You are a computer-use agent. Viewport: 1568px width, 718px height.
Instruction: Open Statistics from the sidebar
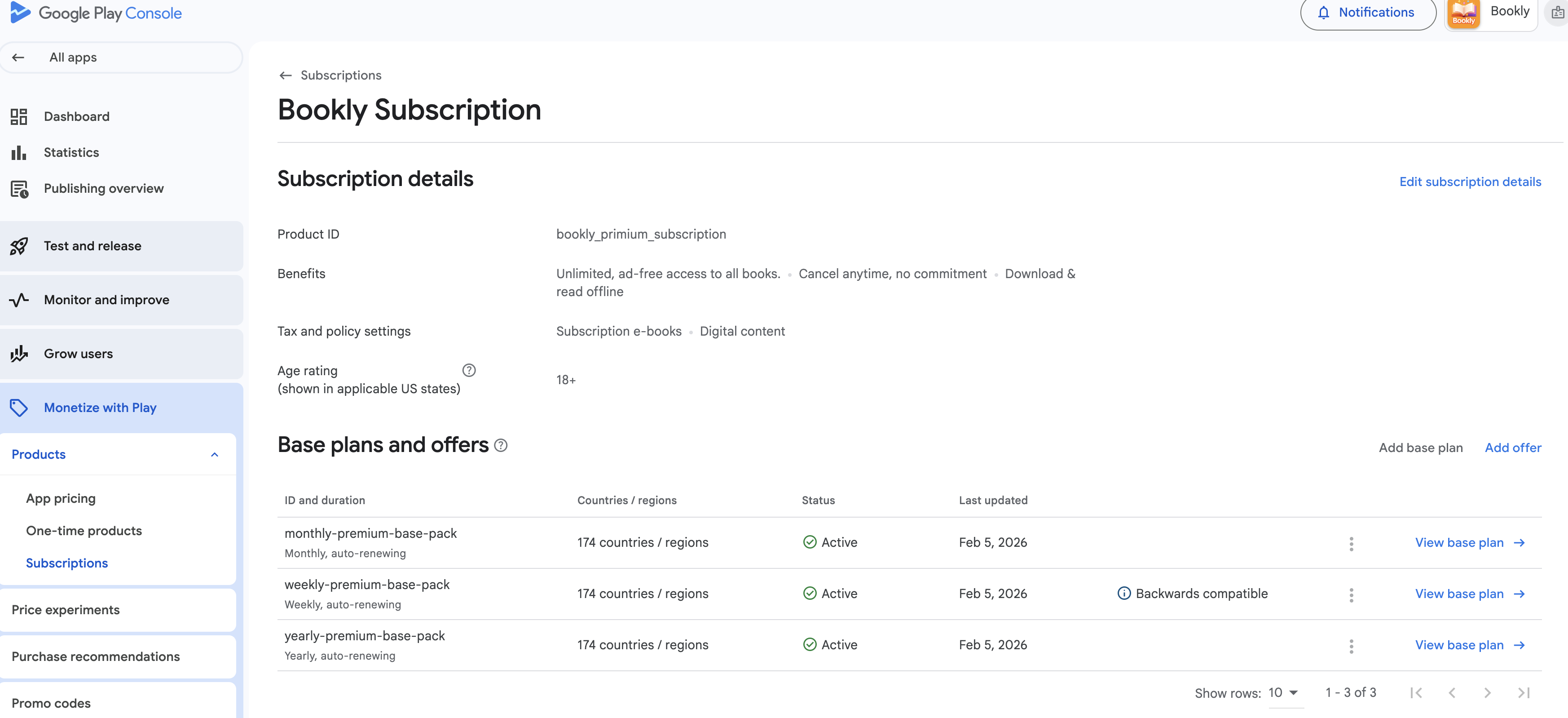(71, 152)
